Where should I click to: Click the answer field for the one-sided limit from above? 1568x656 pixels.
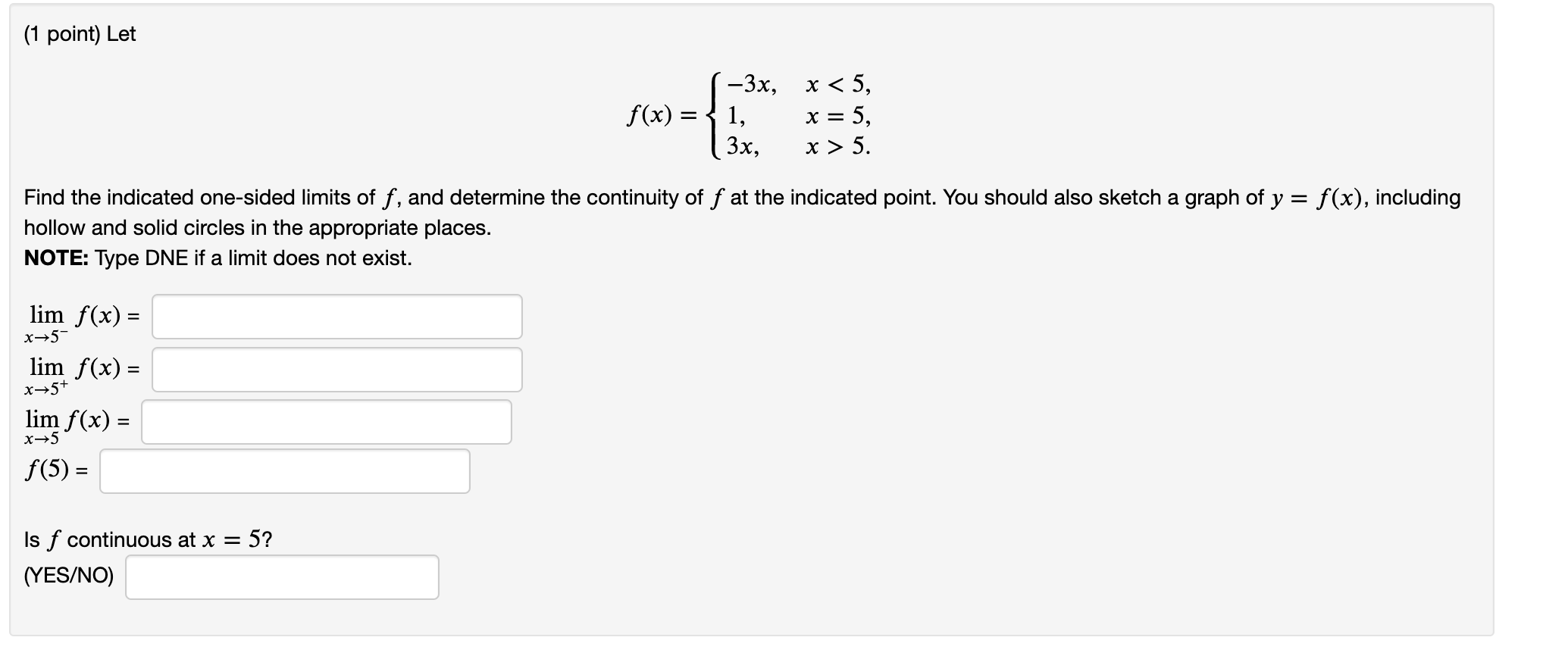click(337, 369)
